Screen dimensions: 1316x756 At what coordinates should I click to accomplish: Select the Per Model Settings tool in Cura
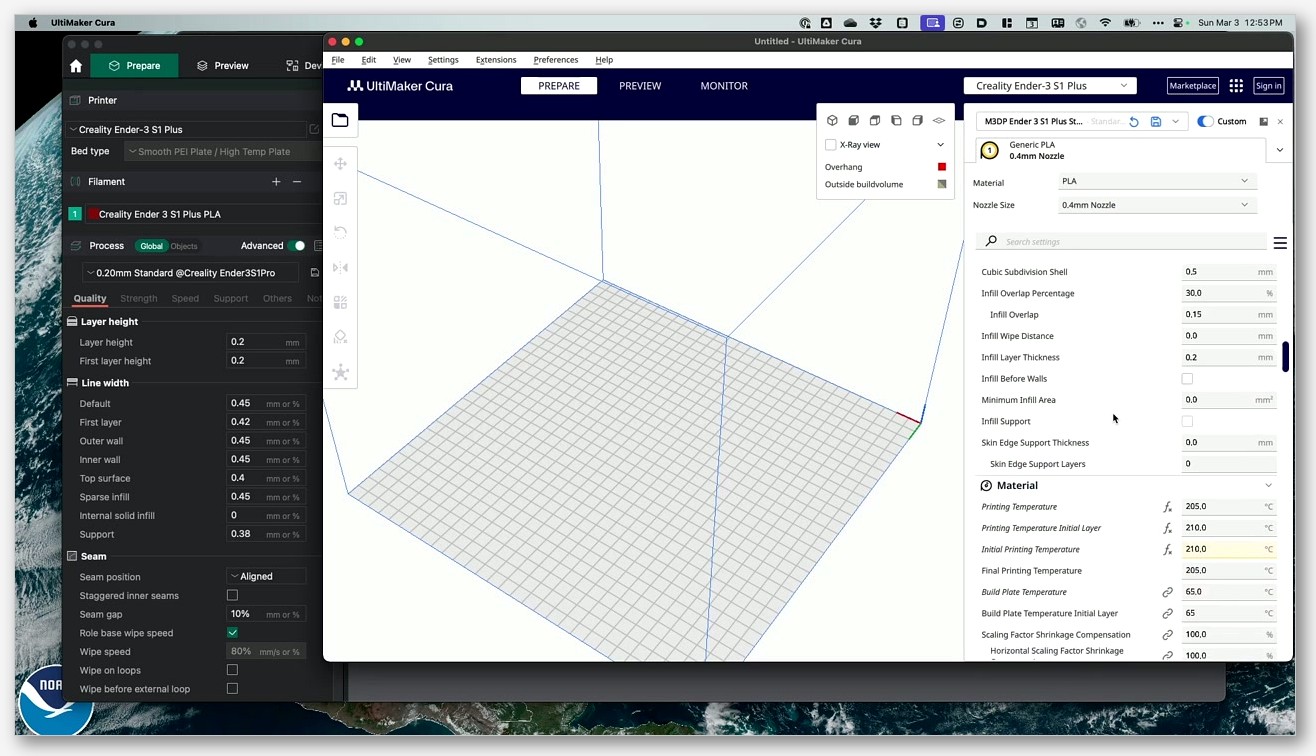pyautogui.click(x=340, y=302)
